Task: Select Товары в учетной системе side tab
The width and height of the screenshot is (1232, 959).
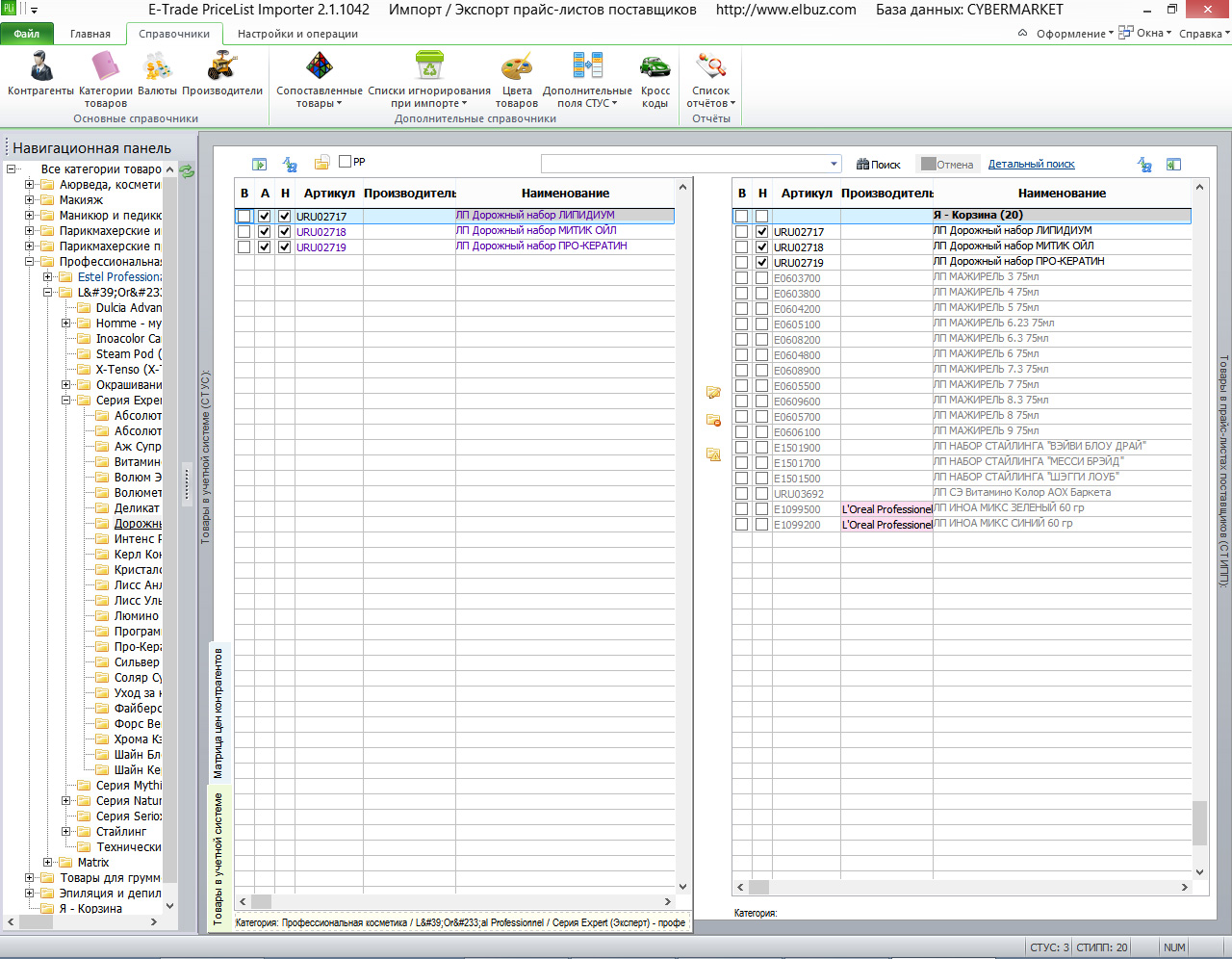Action: [x=218, y=858]
